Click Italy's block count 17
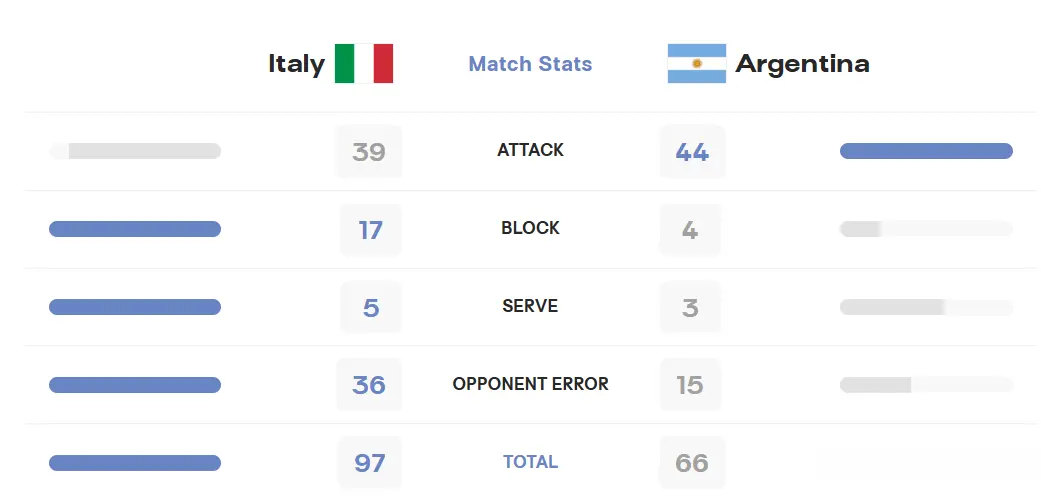 370,230
